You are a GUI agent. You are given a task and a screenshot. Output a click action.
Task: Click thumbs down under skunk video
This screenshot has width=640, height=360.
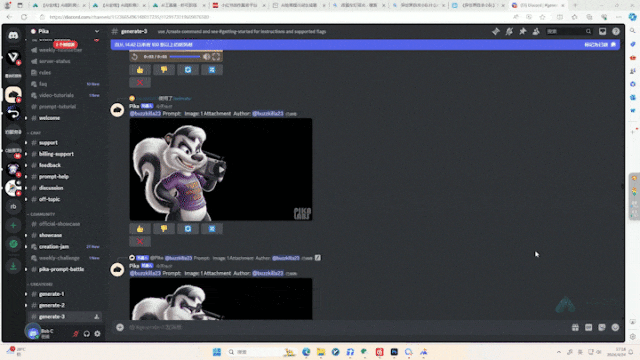[164, 229]
